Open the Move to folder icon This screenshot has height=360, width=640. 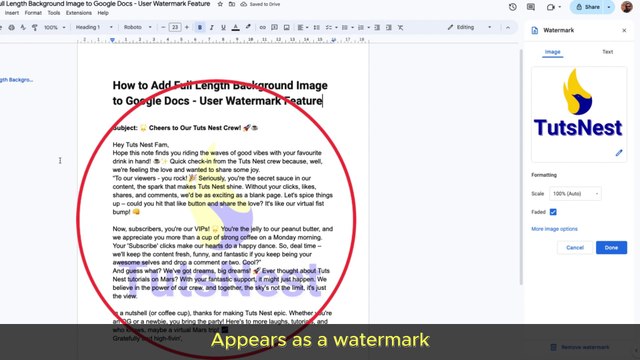point(232,4)
